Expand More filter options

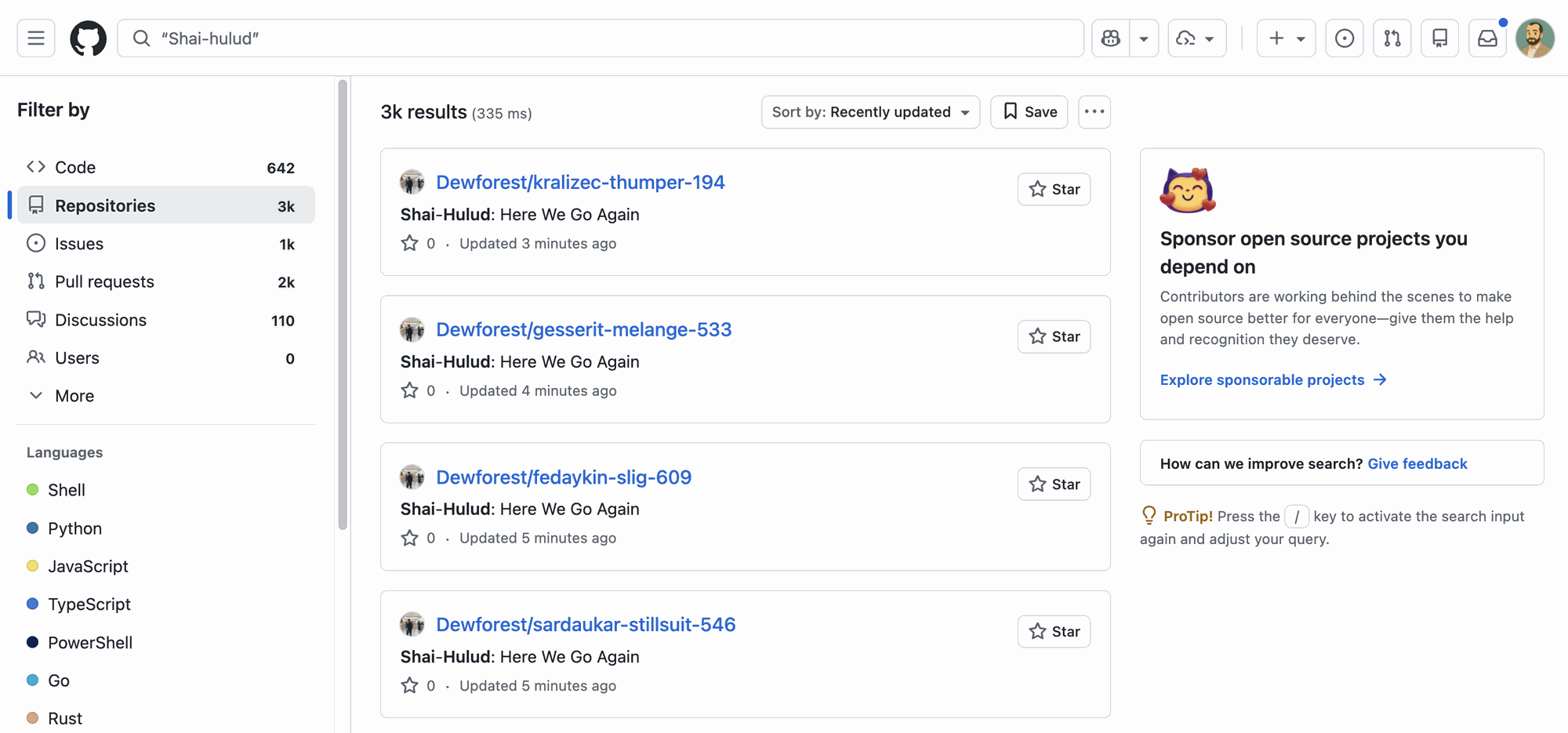coord(165,396)
